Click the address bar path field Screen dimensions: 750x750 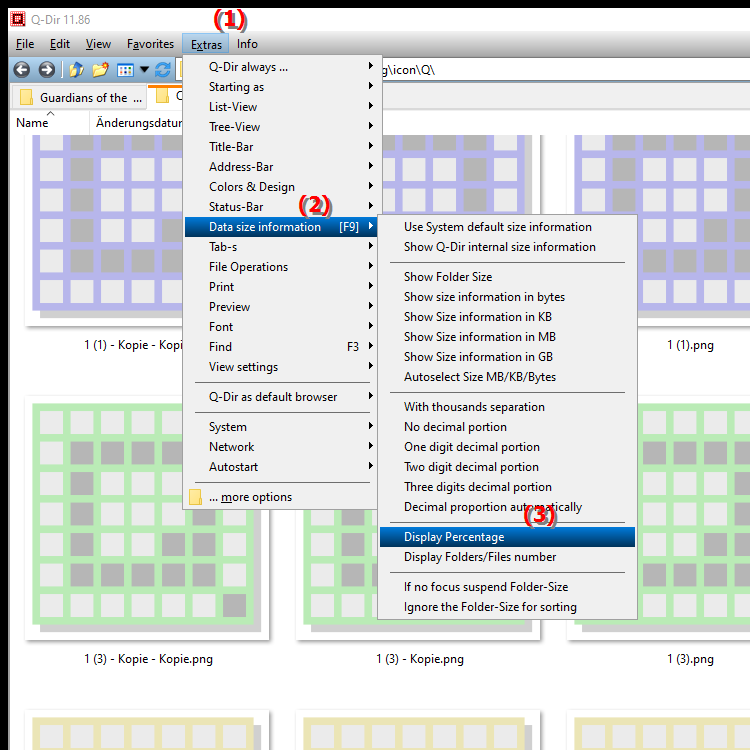coord(564,70)
